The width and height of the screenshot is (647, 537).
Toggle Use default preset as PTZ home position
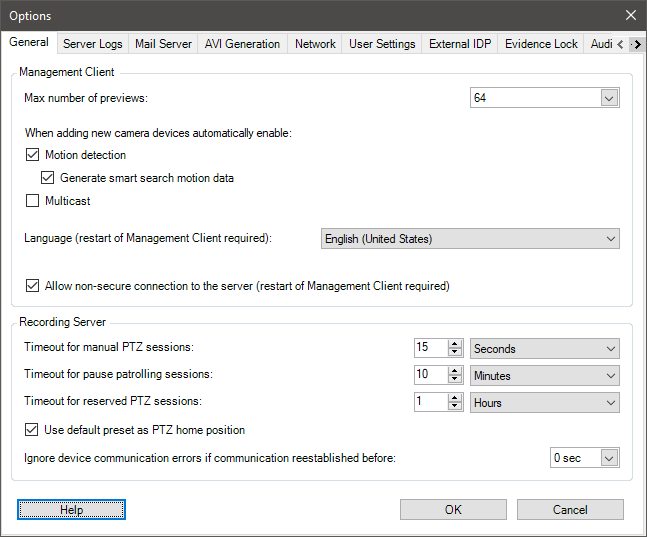33,430
